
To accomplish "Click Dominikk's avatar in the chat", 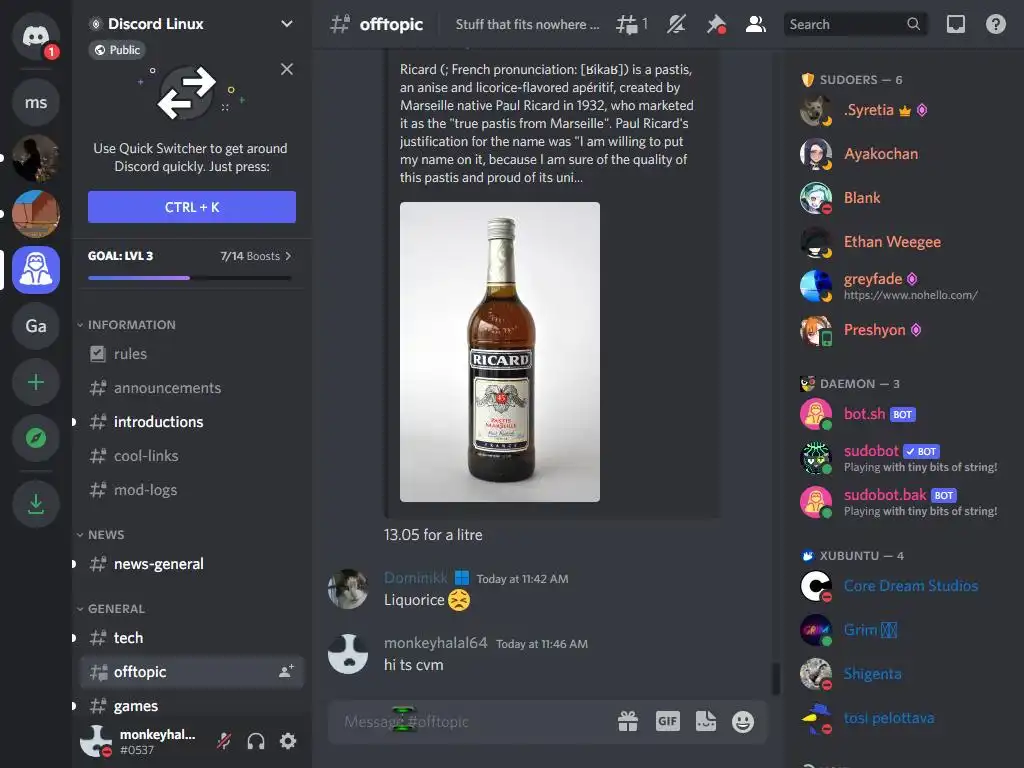I will [347, 589].
